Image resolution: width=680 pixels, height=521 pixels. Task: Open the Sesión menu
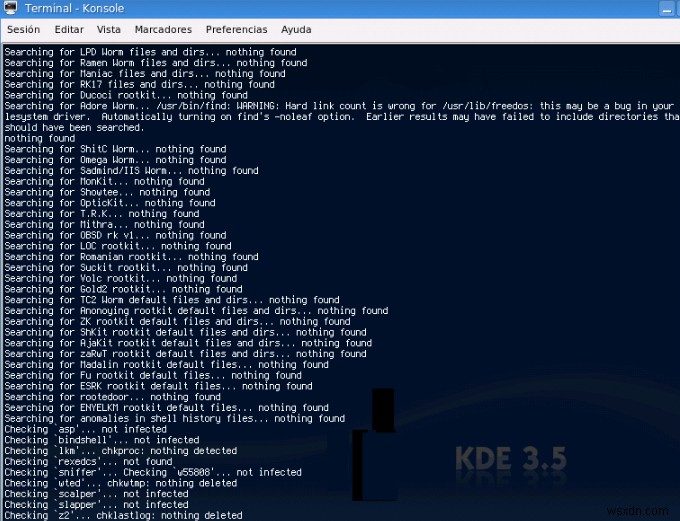tap(23, 29)
